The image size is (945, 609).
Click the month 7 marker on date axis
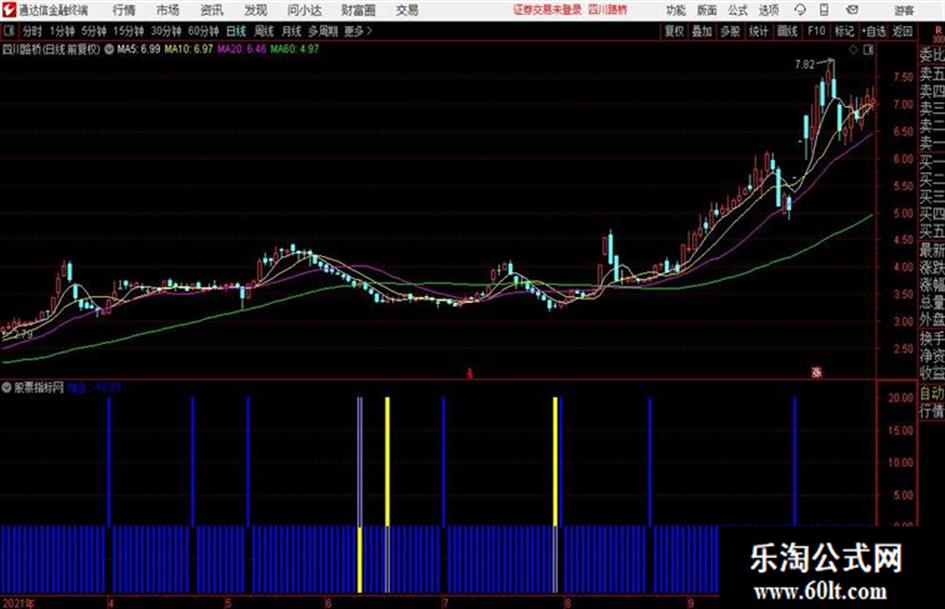(x=445, y=603)
